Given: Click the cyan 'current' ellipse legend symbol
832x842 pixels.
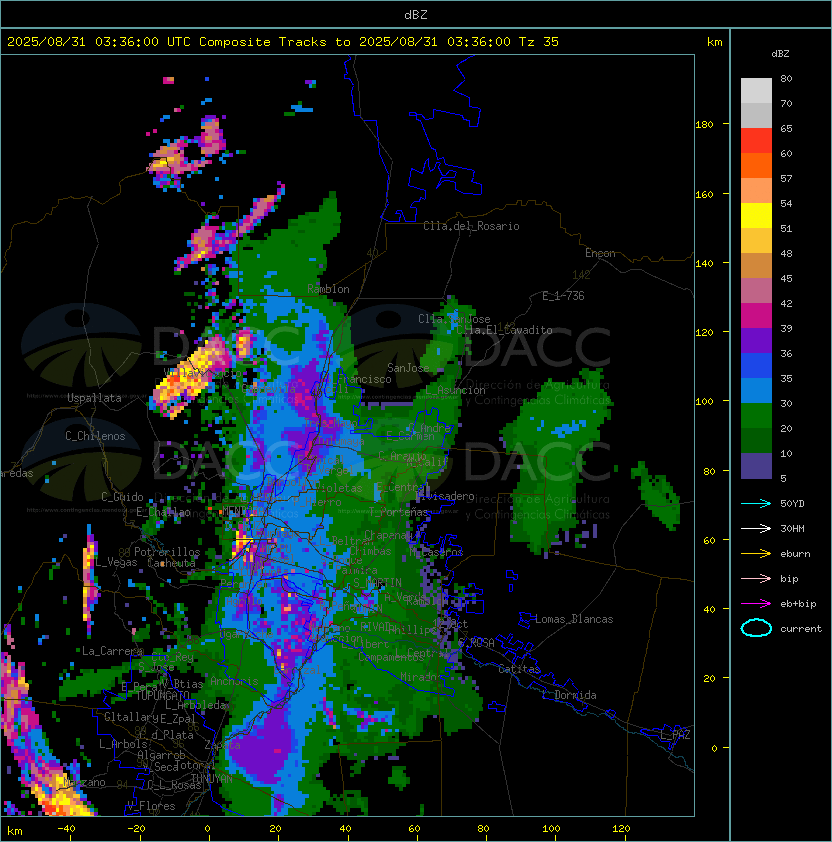Looking at the screenshot, I should click(756, 628).
